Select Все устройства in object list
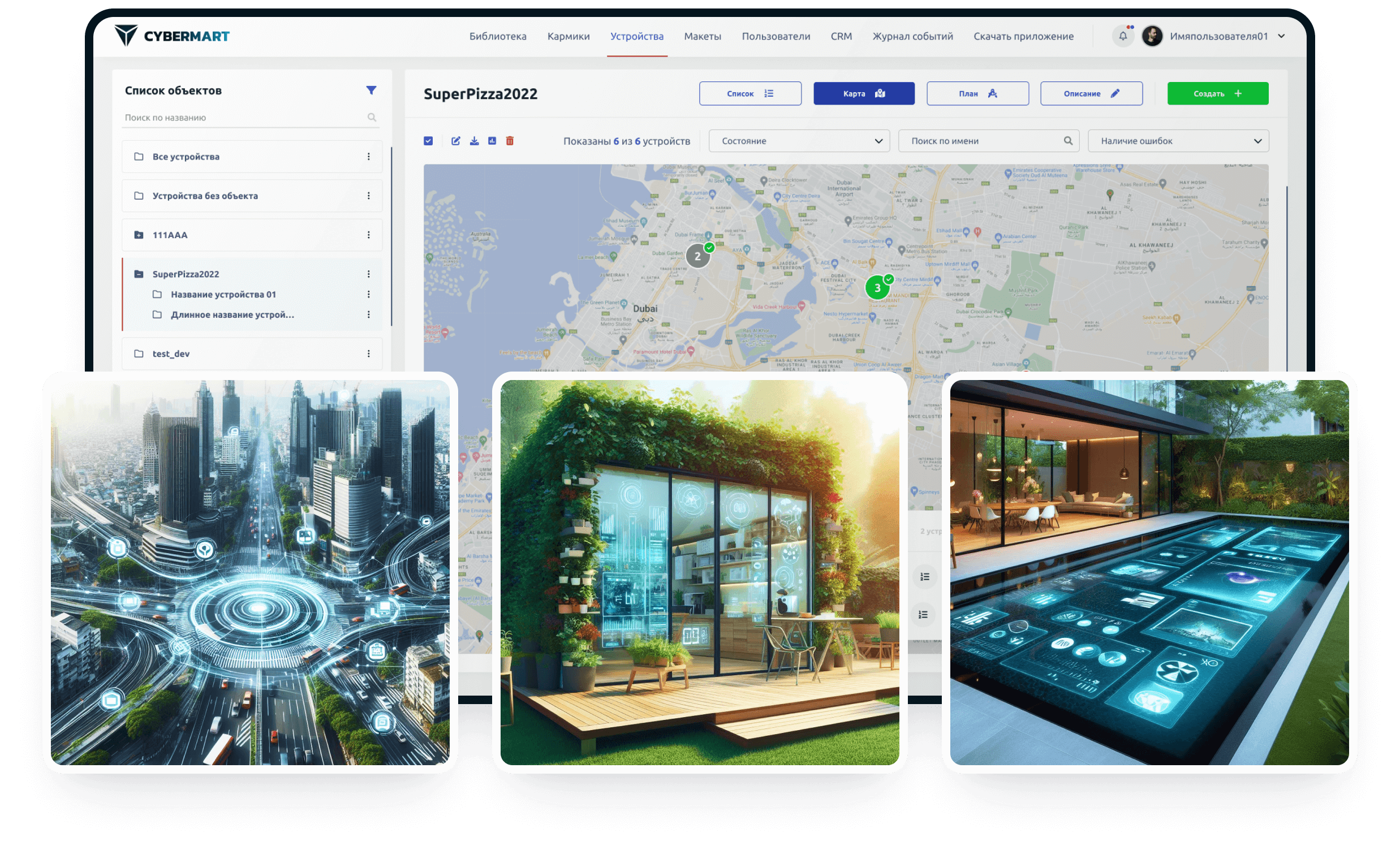 252,156
